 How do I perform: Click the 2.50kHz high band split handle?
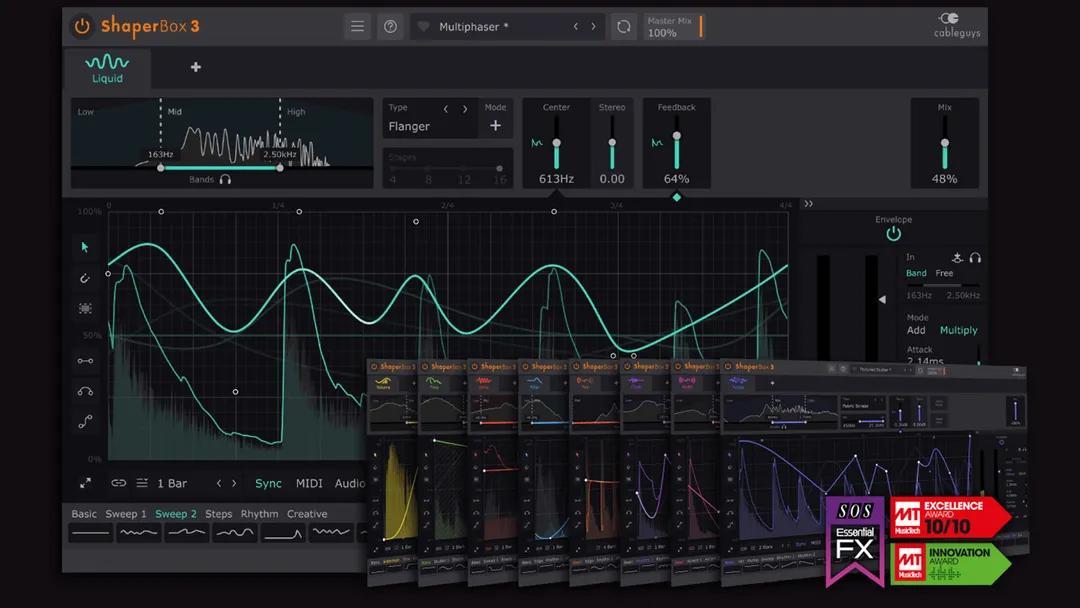280,167
